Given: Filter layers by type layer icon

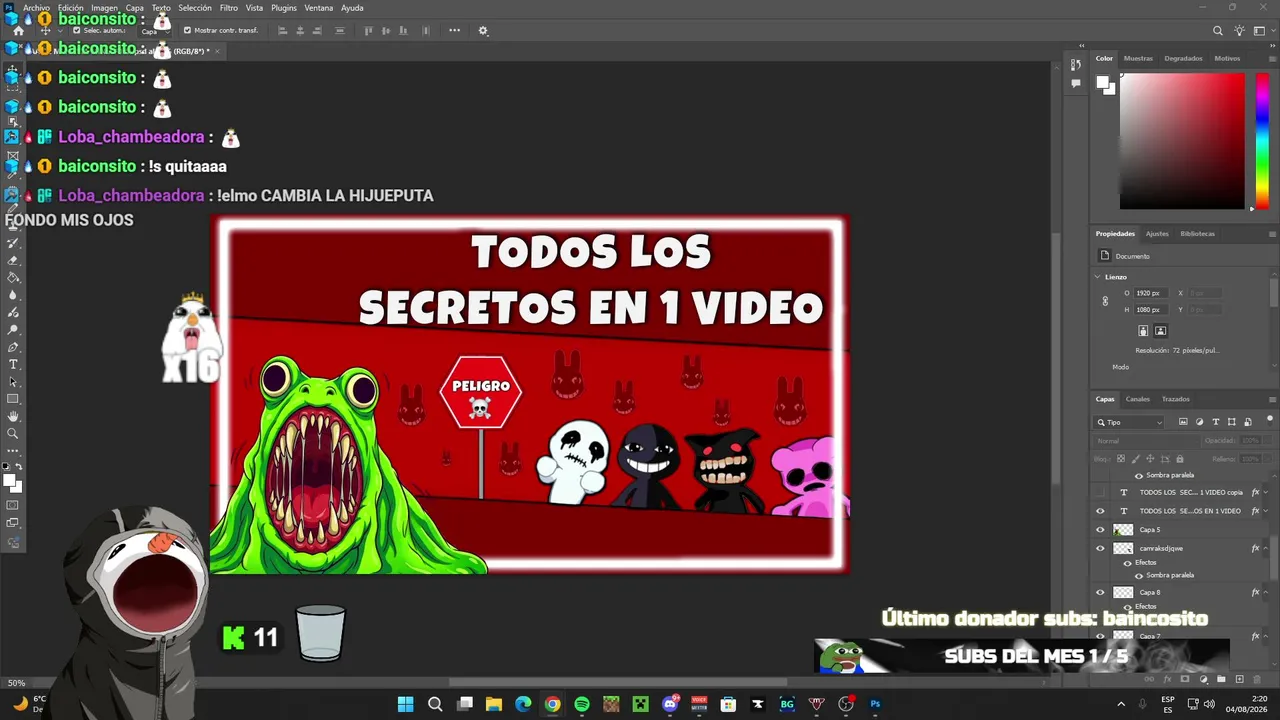Looking at the screenshot, I should point(1215,422).
